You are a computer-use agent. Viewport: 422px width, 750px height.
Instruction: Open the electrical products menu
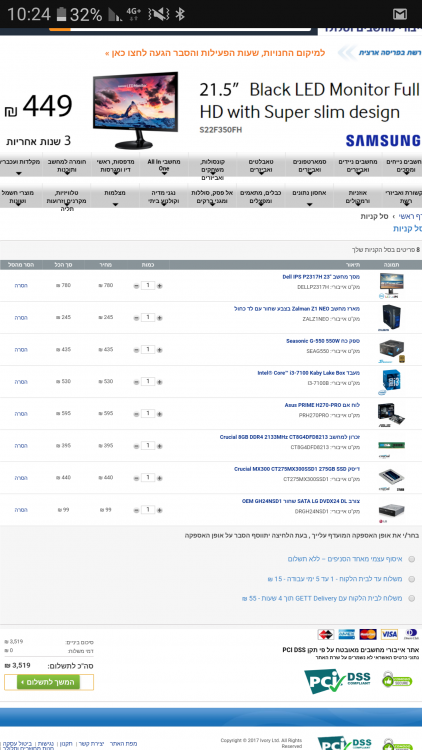point(19,196)
